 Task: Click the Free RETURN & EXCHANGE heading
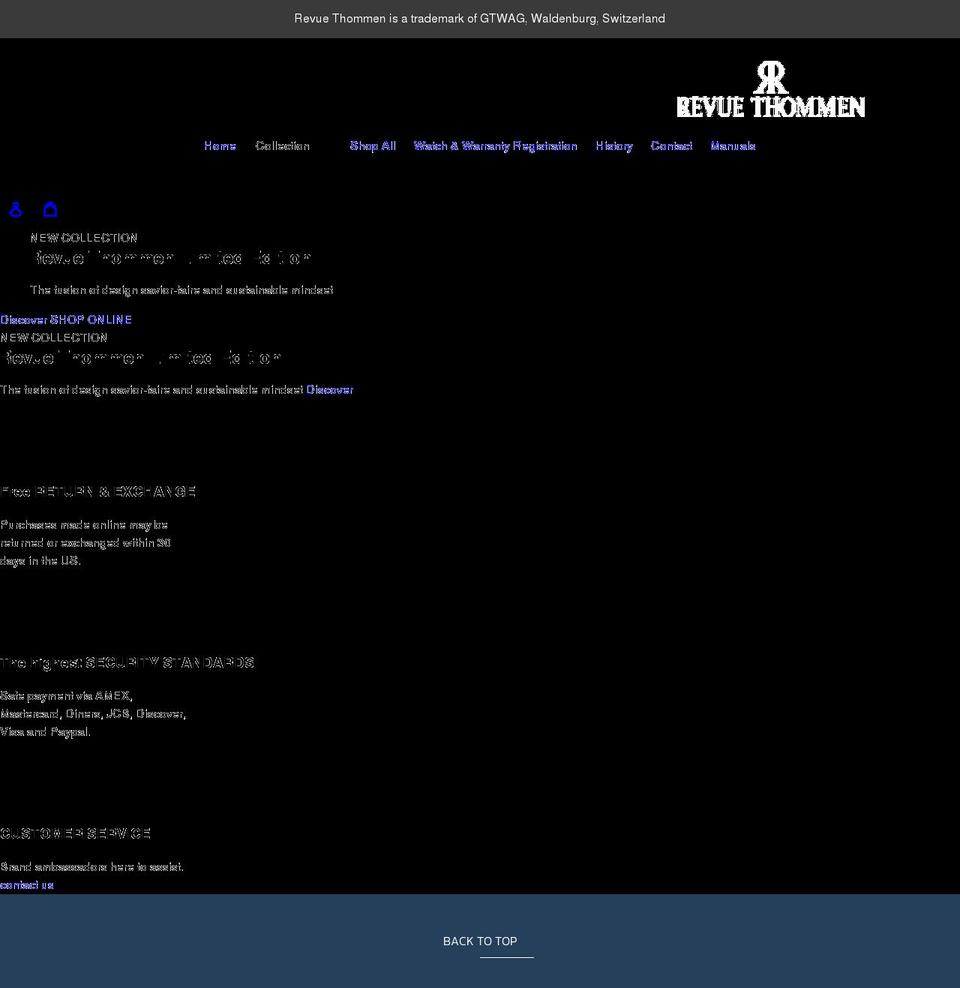[99, 492]
